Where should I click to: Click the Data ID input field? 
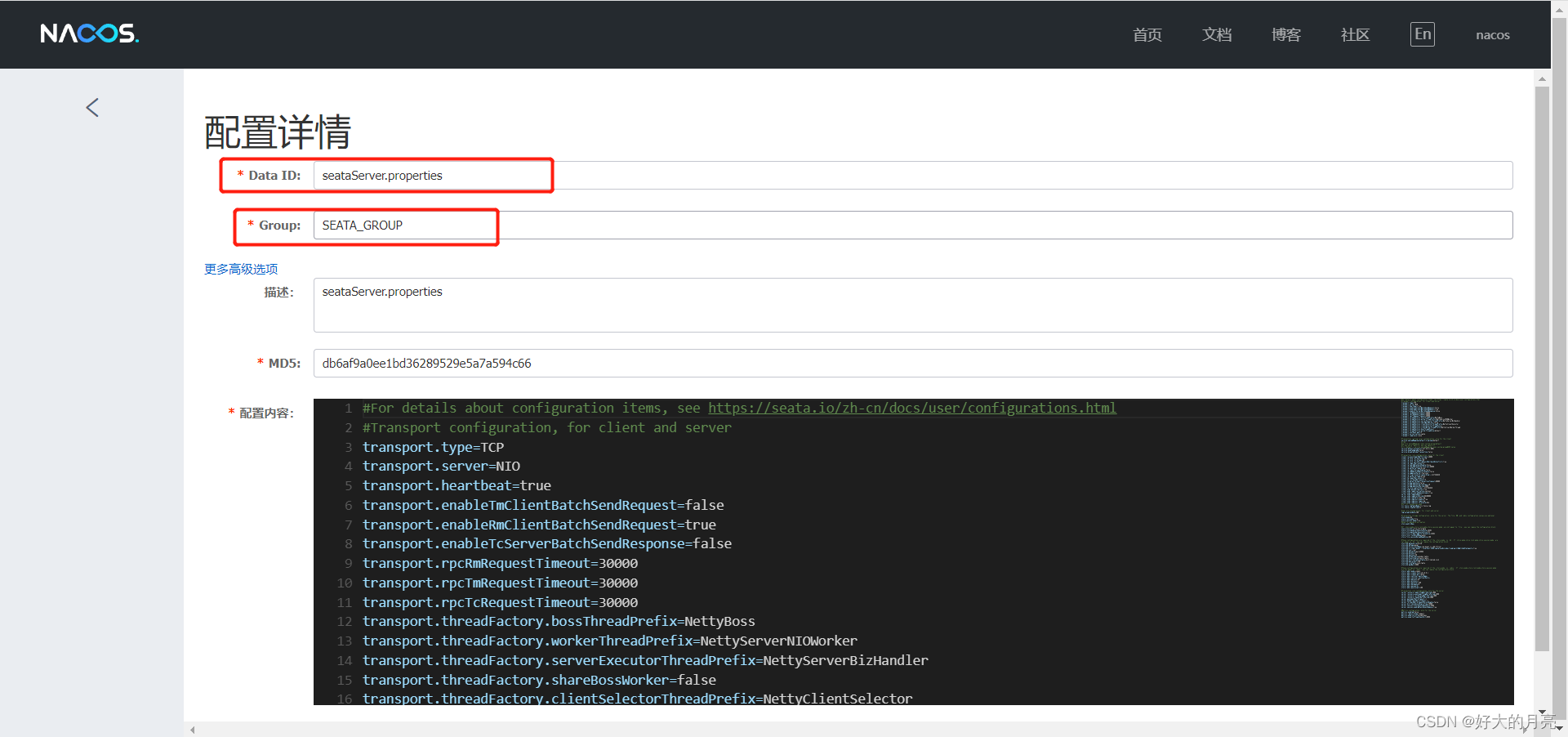(x=913, y=176)
